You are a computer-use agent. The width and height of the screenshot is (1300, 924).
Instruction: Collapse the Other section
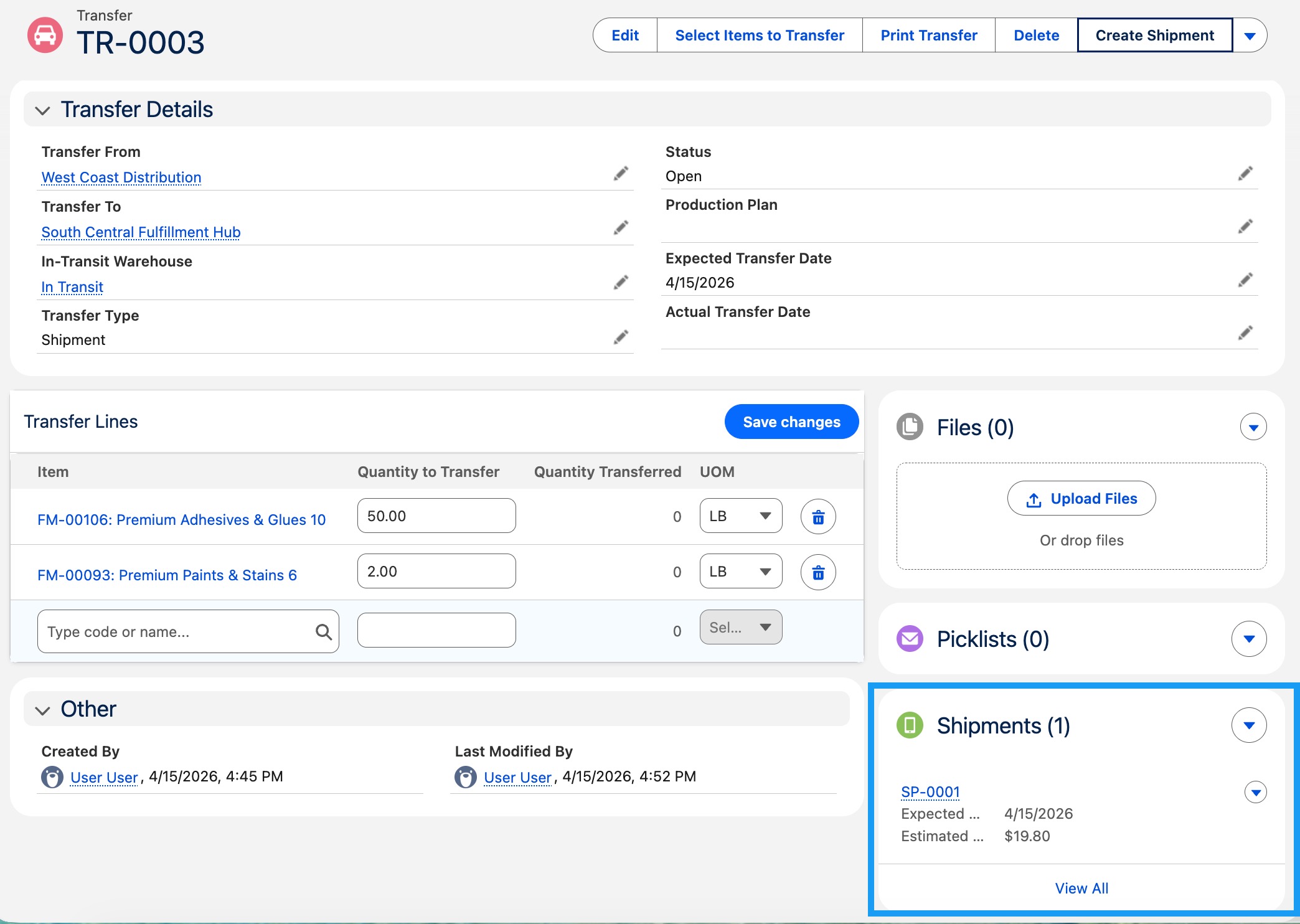[42, 710]
